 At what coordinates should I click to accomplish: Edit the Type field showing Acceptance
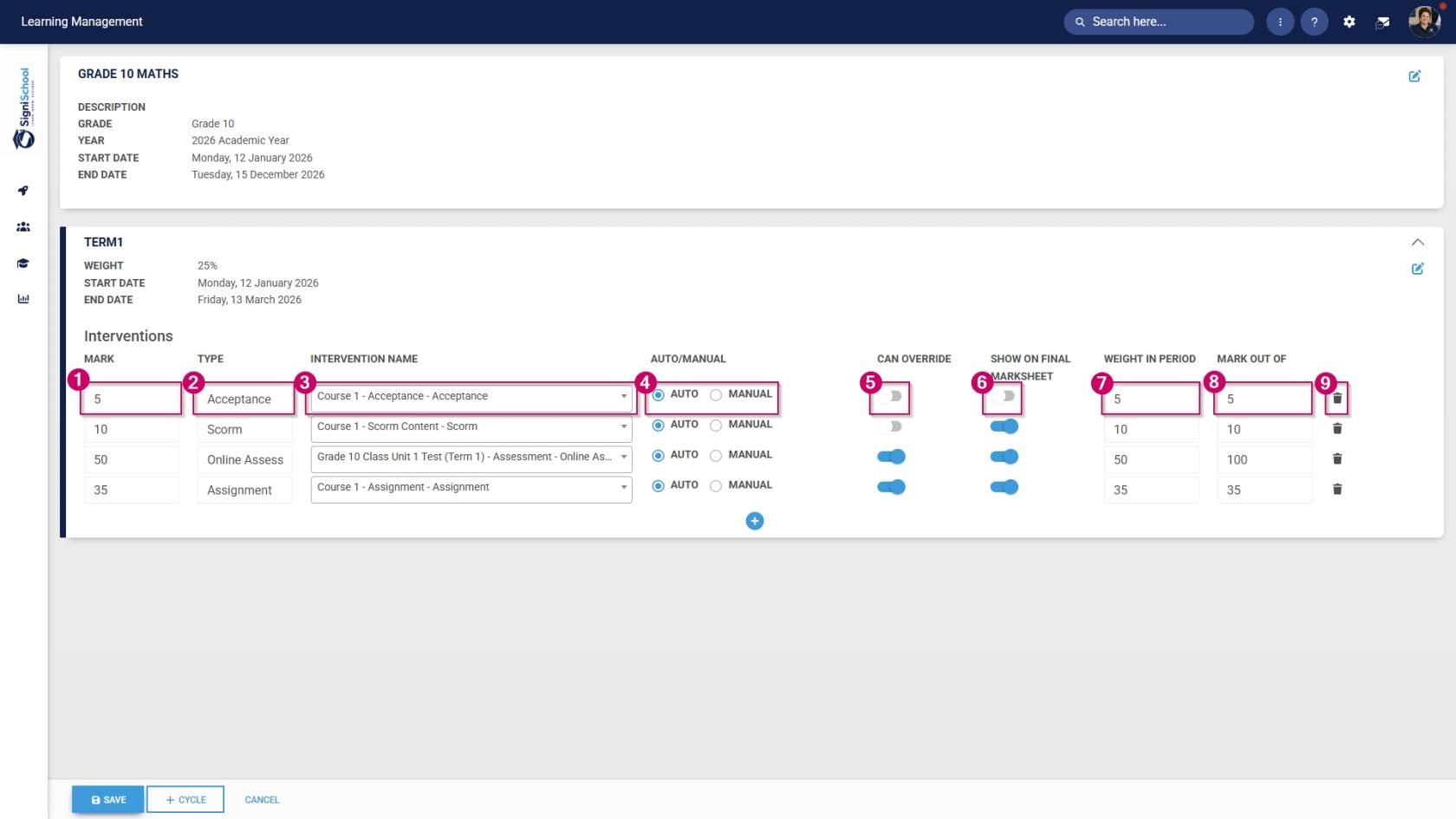244,399
